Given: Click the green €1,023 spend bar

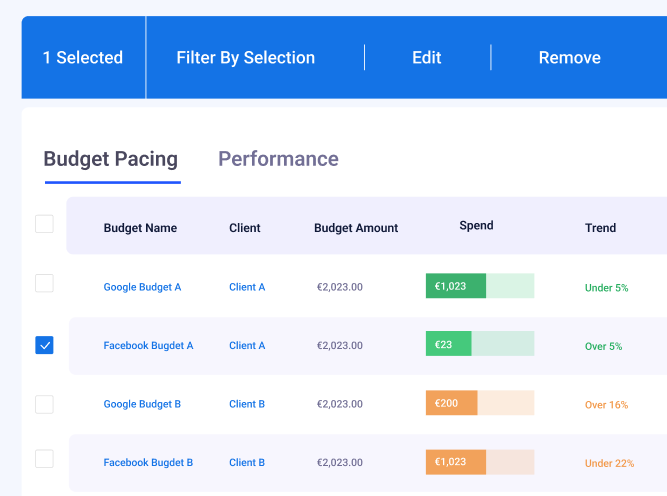Looking at the screenshot, I should (479, 286).
